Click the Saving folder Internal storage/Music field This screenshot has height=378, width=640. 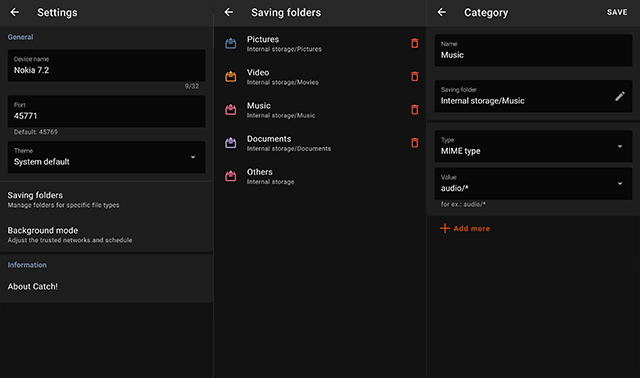(x=533, y=96)
